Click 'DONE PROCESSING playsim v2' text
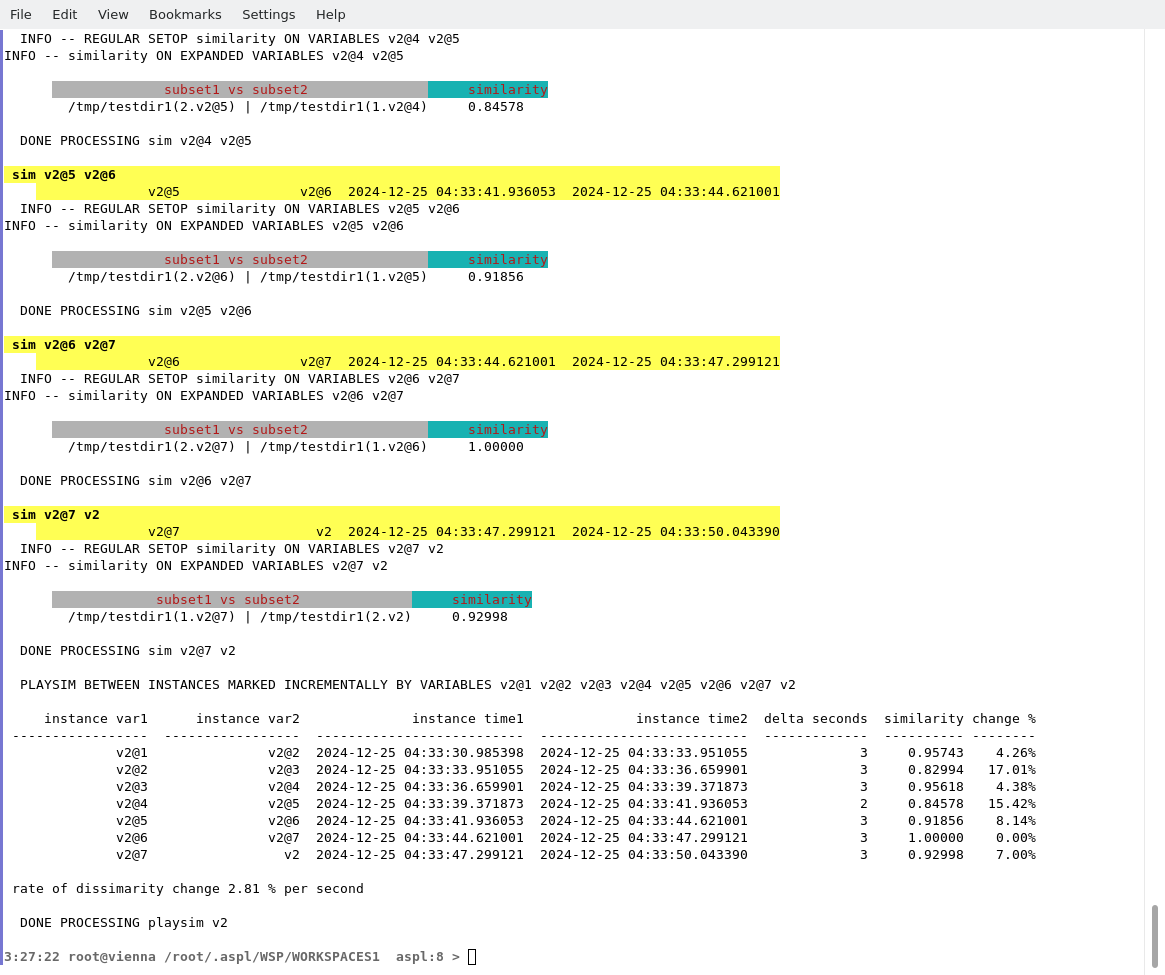The height and width of the screenshot is (975, 1165). point(124,923)
